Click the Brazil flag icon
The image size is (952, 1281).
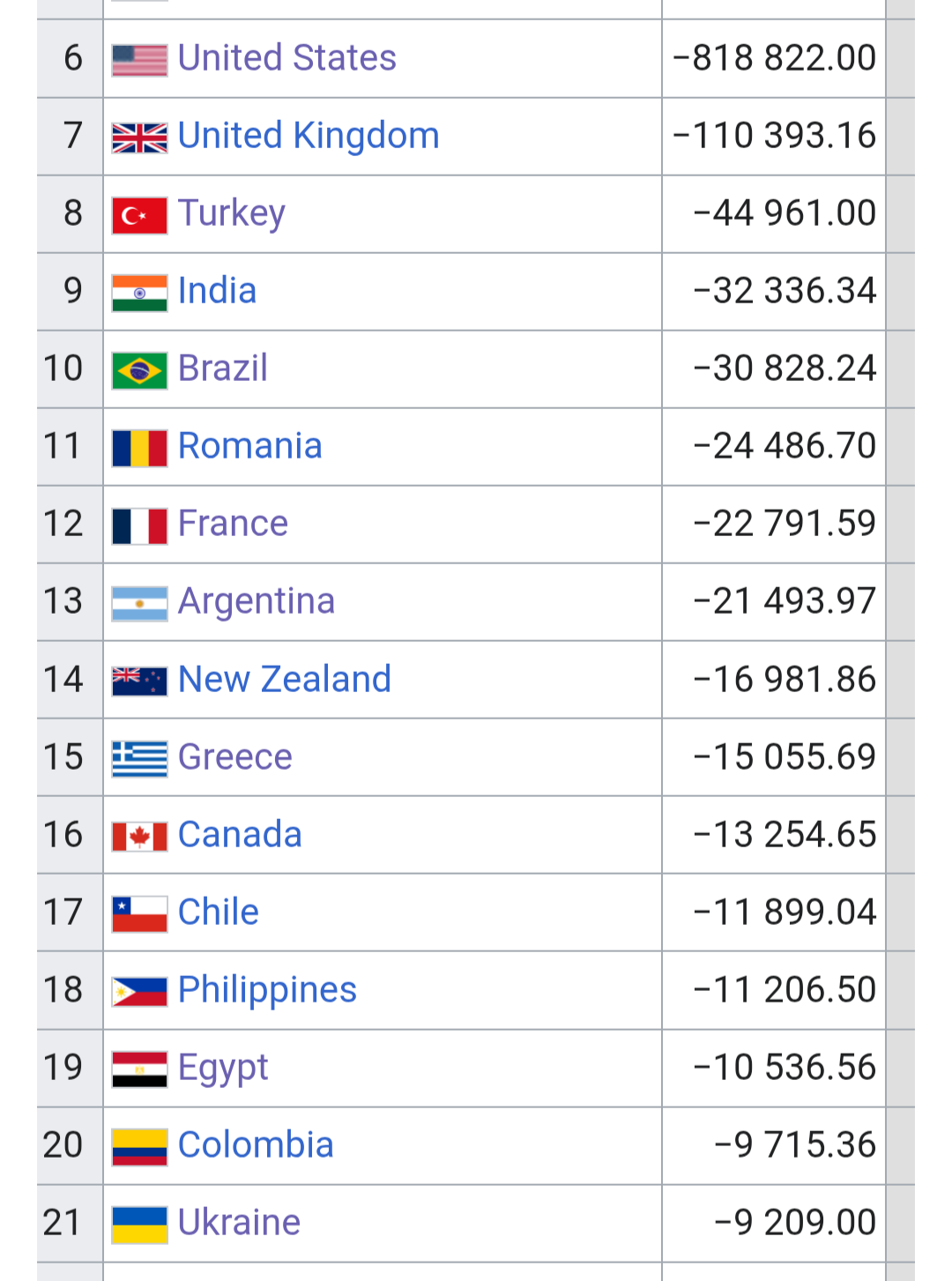tap(139, 370)
